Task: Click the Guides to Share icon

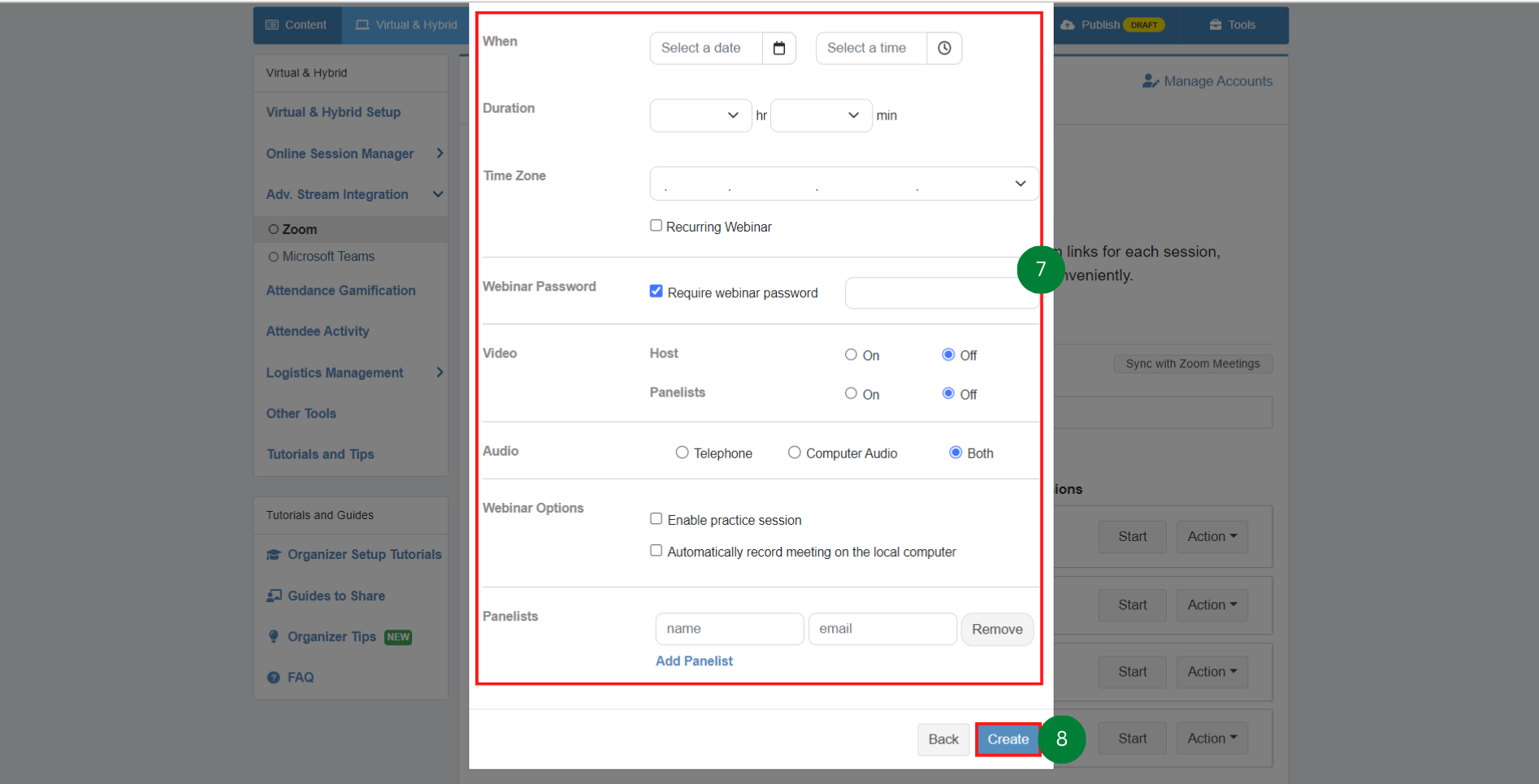Action: (x=274, y=596)
